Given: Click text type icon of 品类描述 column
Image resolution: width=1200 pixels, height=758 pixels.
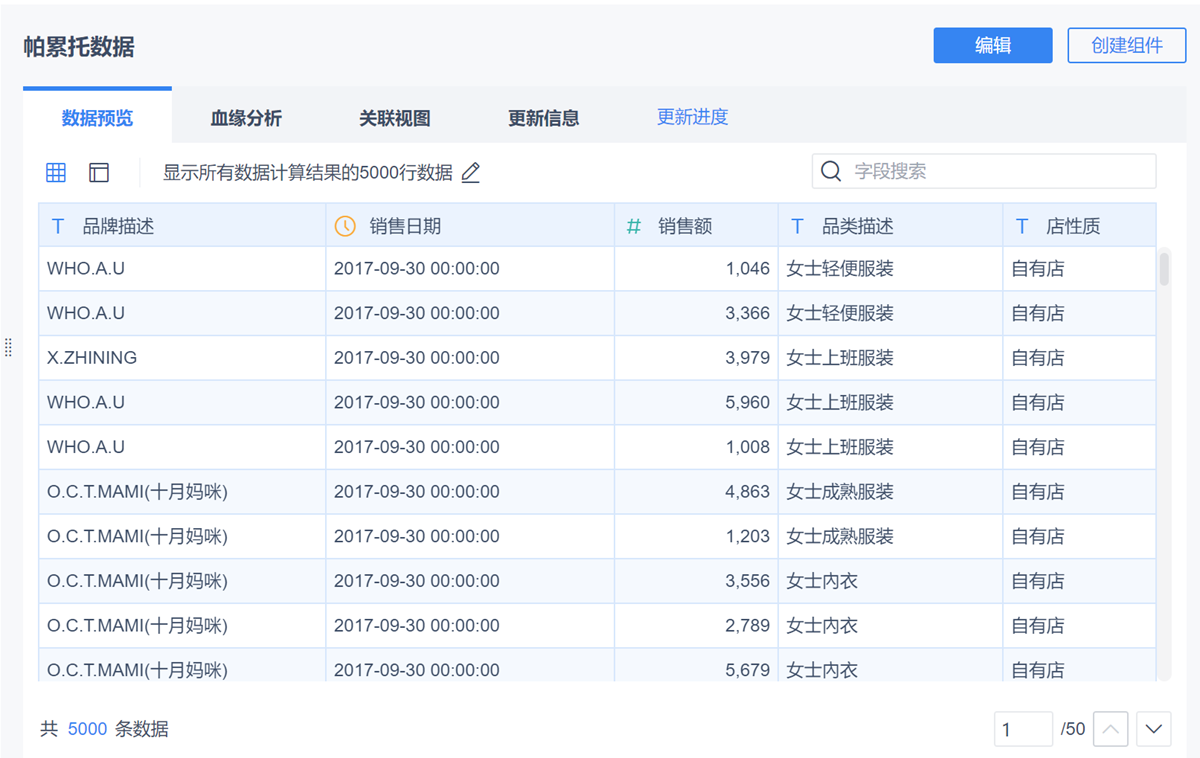Looking at the screenshot, I should 797,226.
